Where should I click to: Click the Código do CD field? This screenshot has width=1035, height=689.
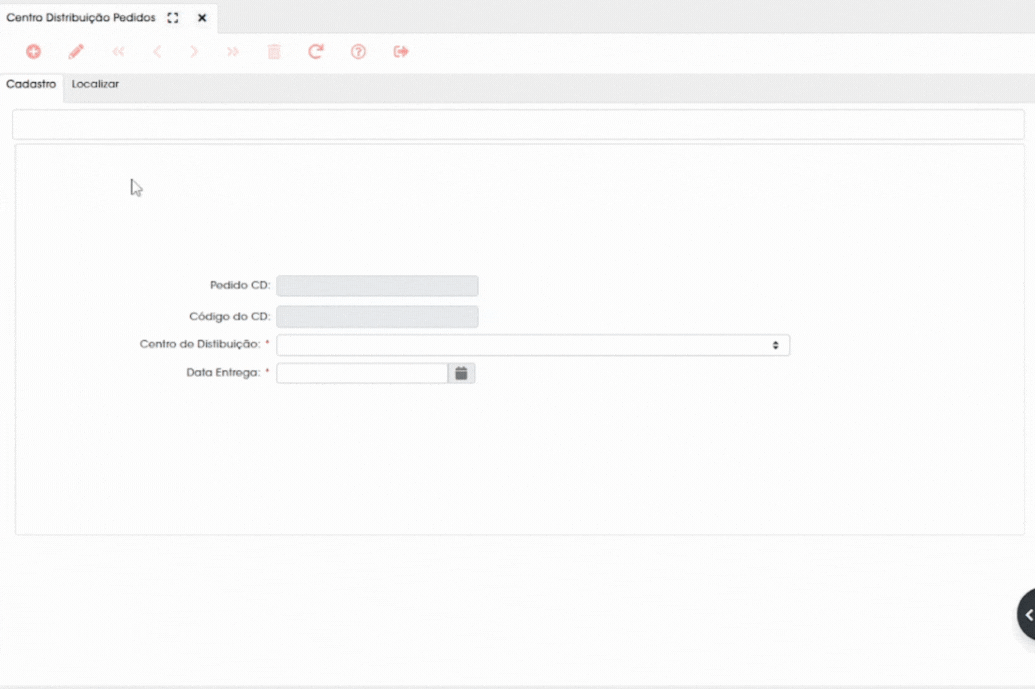tap(377, 317)
